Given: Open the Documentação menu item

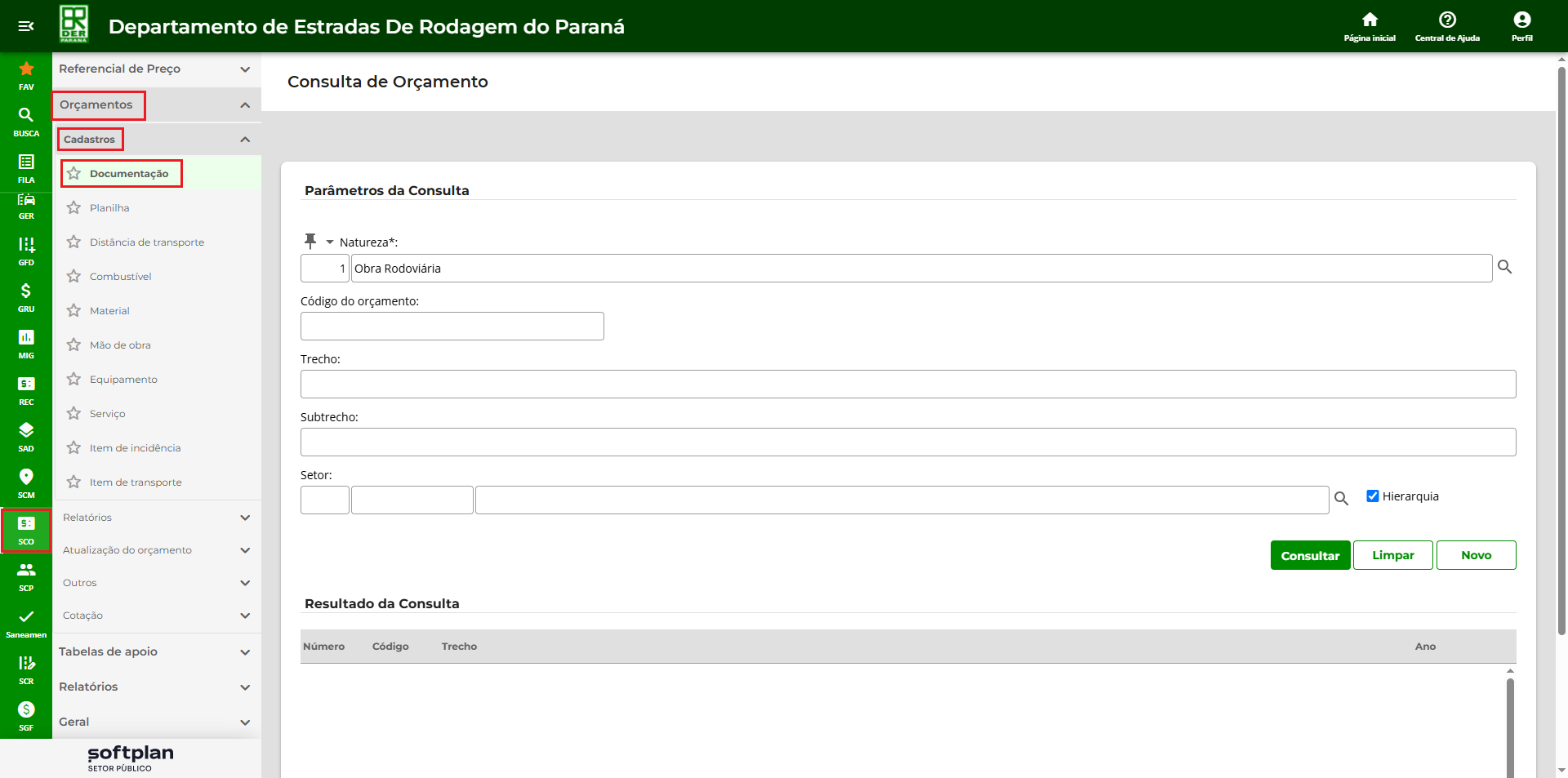Looking at the screenshot, I should pyautogui.click(x=129, y=174).
